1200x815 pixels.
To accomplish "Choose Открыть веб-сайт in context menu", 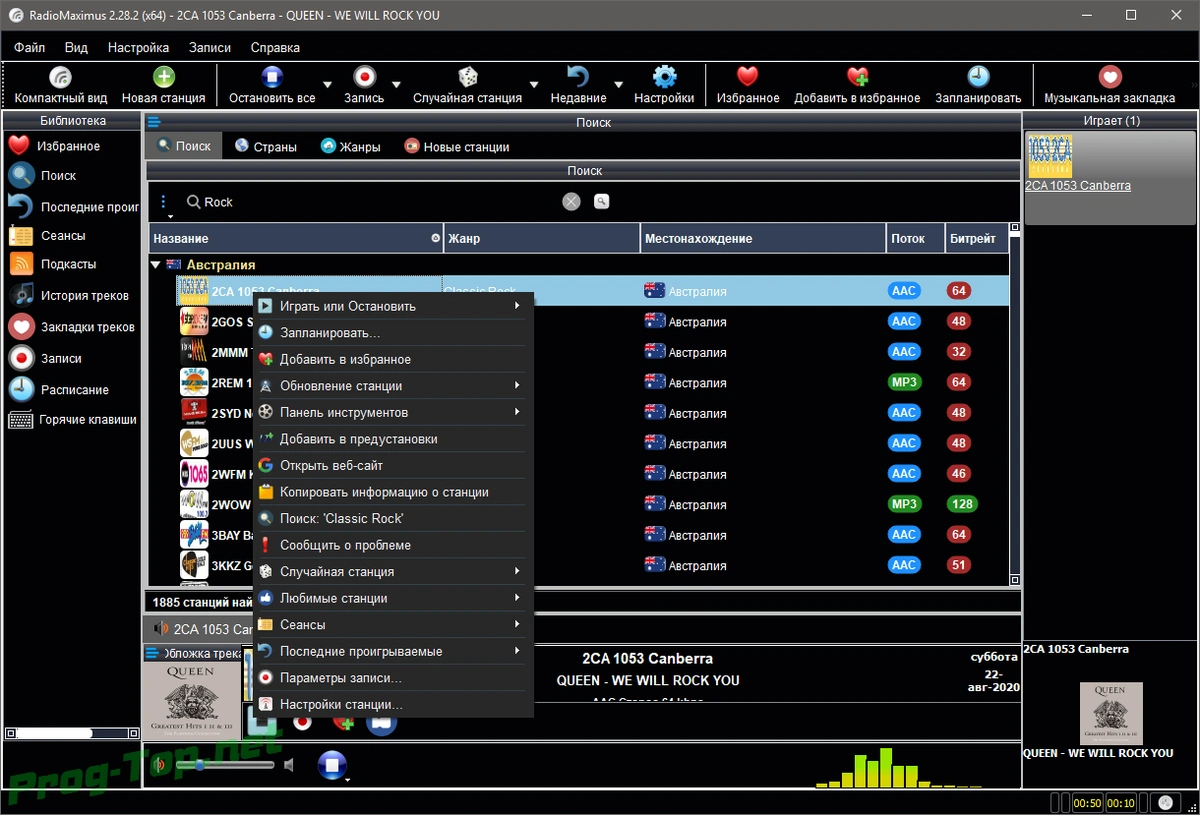I will (x=393, y=465).
